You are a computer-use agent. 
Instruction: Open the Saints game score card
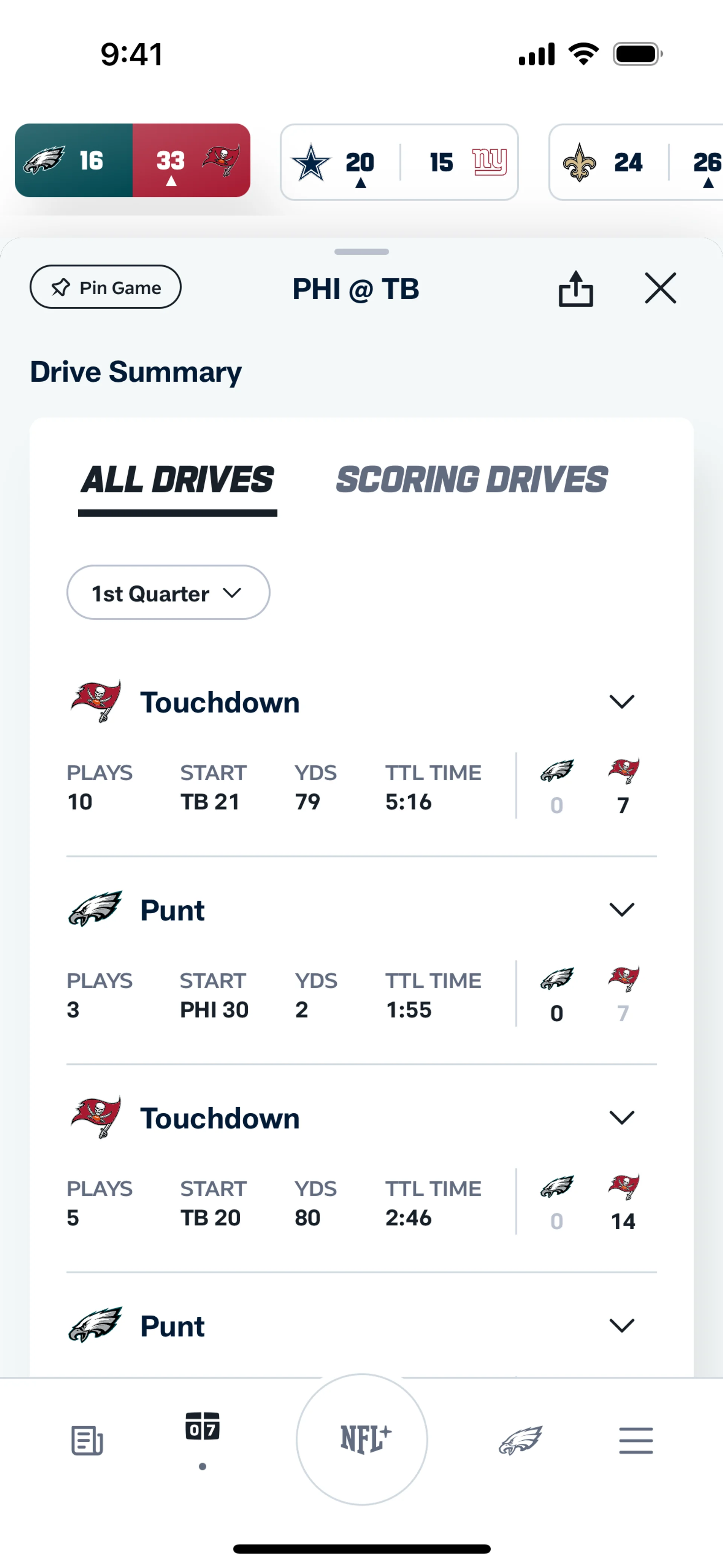coord(636,162)
